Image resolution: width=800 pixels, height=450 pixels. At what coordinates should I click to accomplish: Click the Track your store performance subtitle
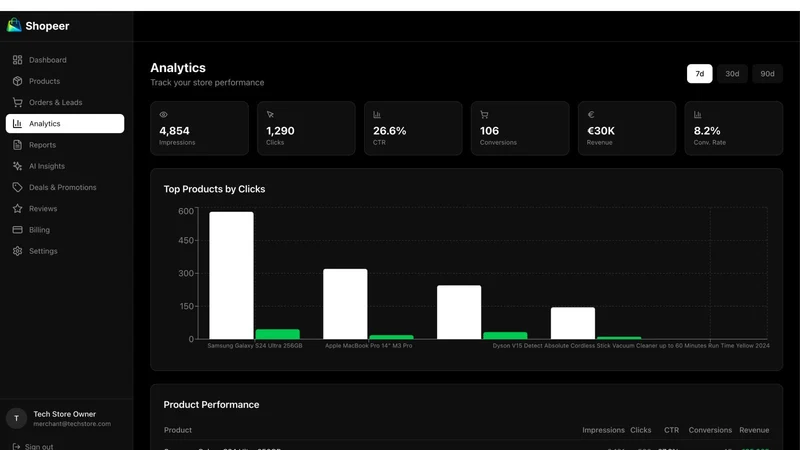[207, 83]
